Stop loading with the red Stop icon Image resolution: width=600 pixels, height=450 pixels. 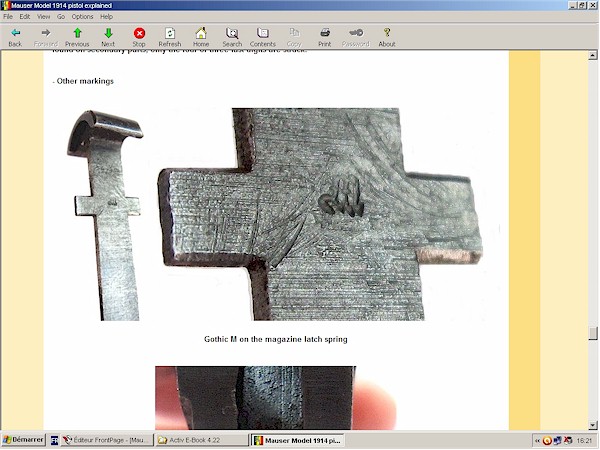(x=139, y=37)
